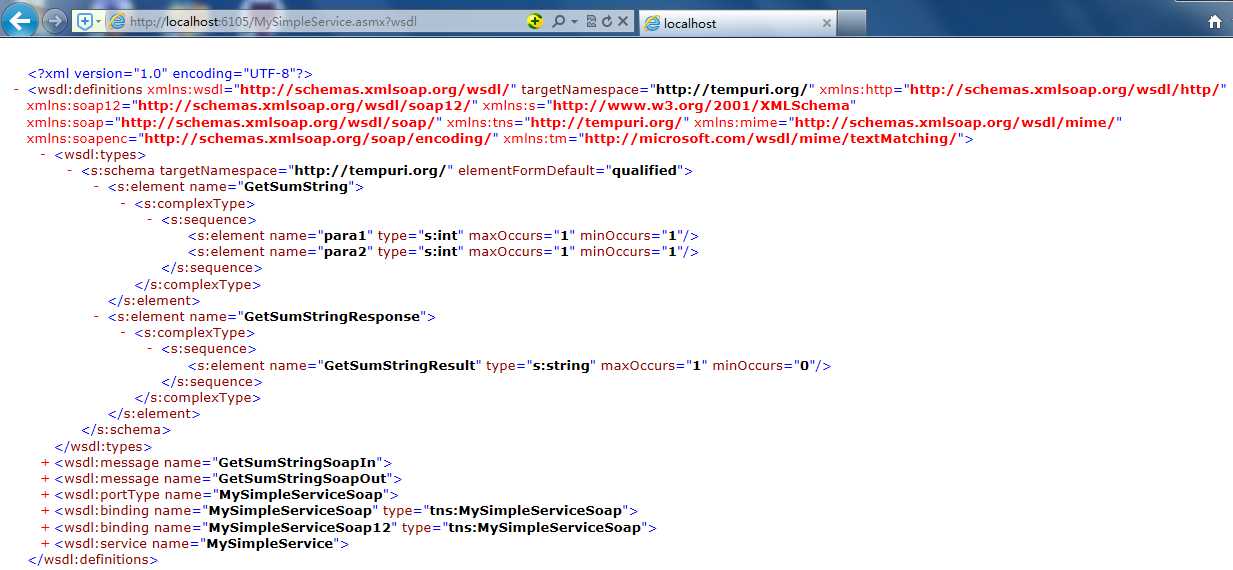The height and width of the screenshot is (570, 1233).
Task: Click the para1 element line
Action: tap(443, 236)
